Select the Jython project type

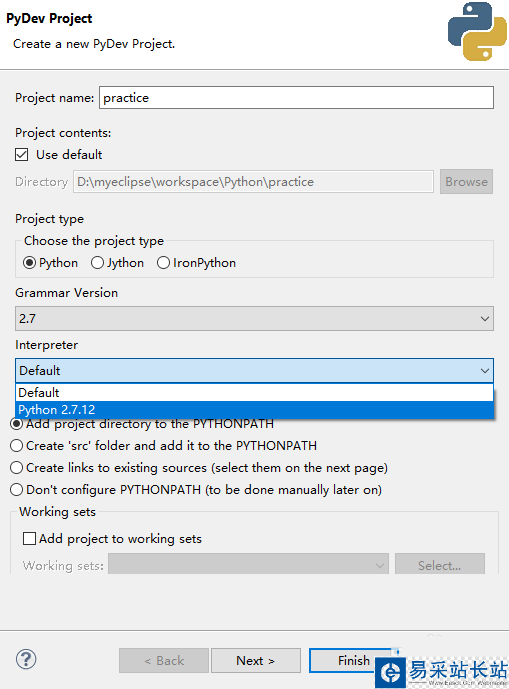[x=97, y=263]
